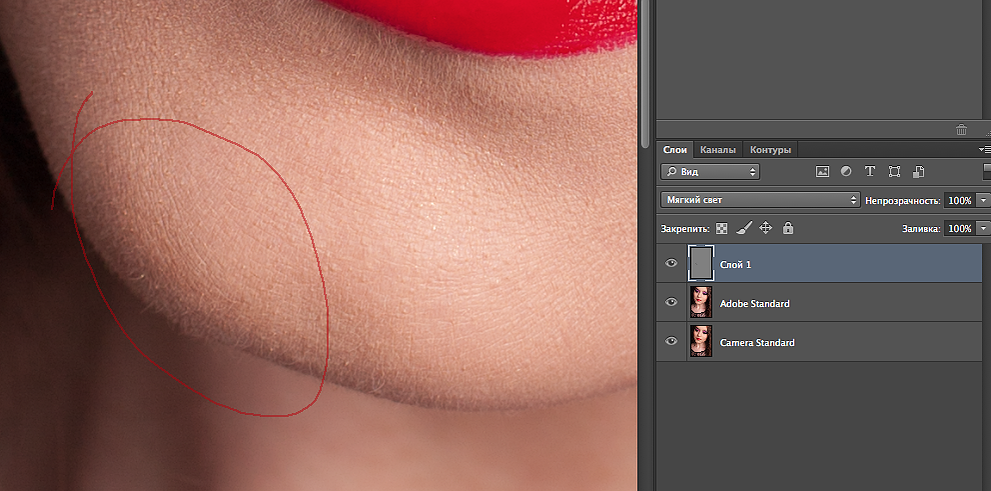The width and height of the screenshot is (991, 491).
Task: Click the trash icon above Layers panel
Action: coord(961,130)
